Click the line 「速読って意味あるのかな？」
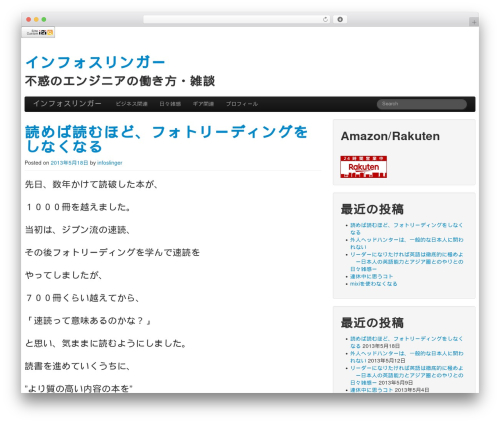Screen dimensions: 500x423 click(88, 320)
